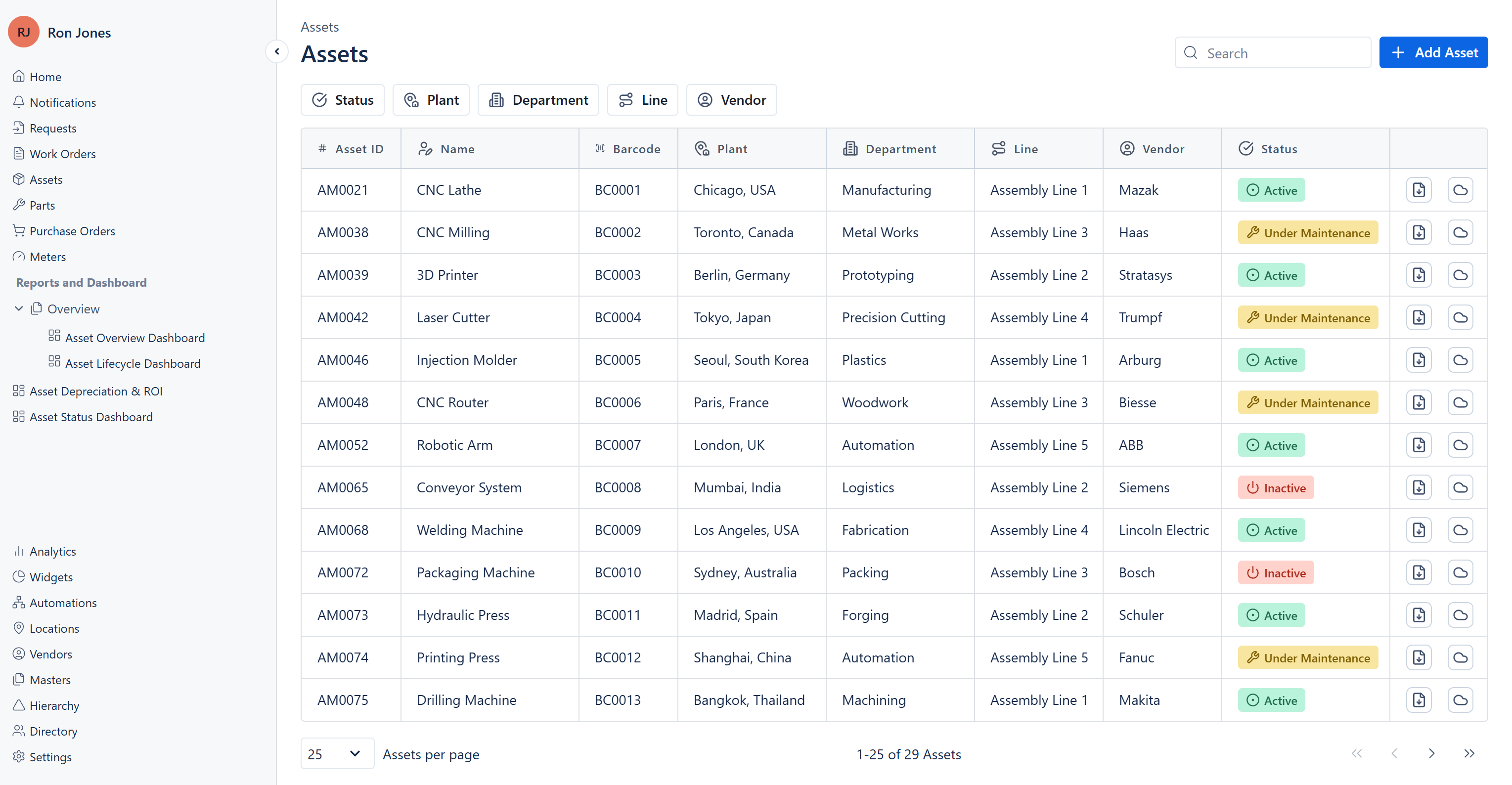Click the cloud icon for Laser Cutter row
1512x785 pixels.
(x=1461, y=317)
